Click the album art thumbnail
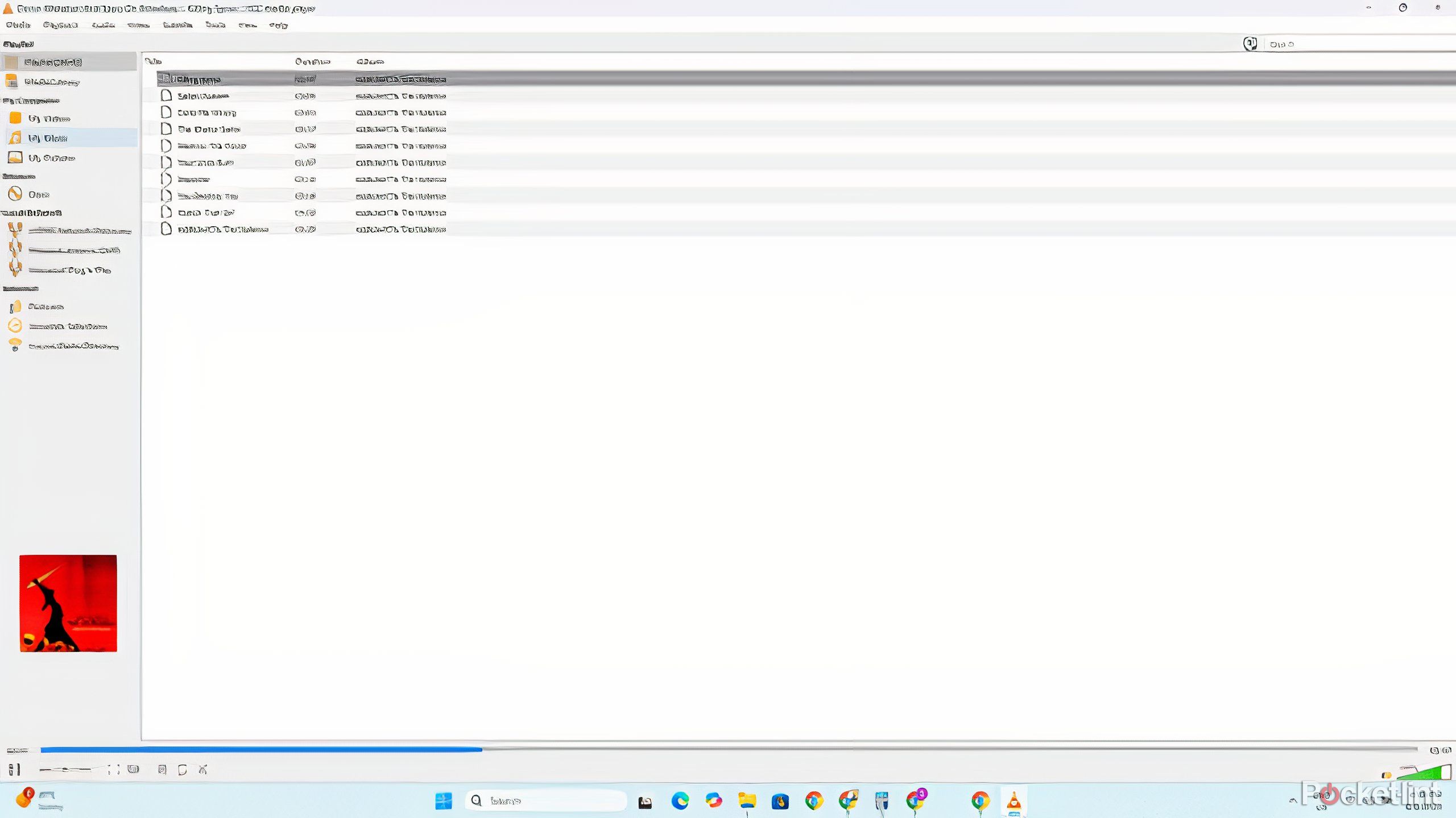Screen dimensions: 1456x818 click(68, 603)
